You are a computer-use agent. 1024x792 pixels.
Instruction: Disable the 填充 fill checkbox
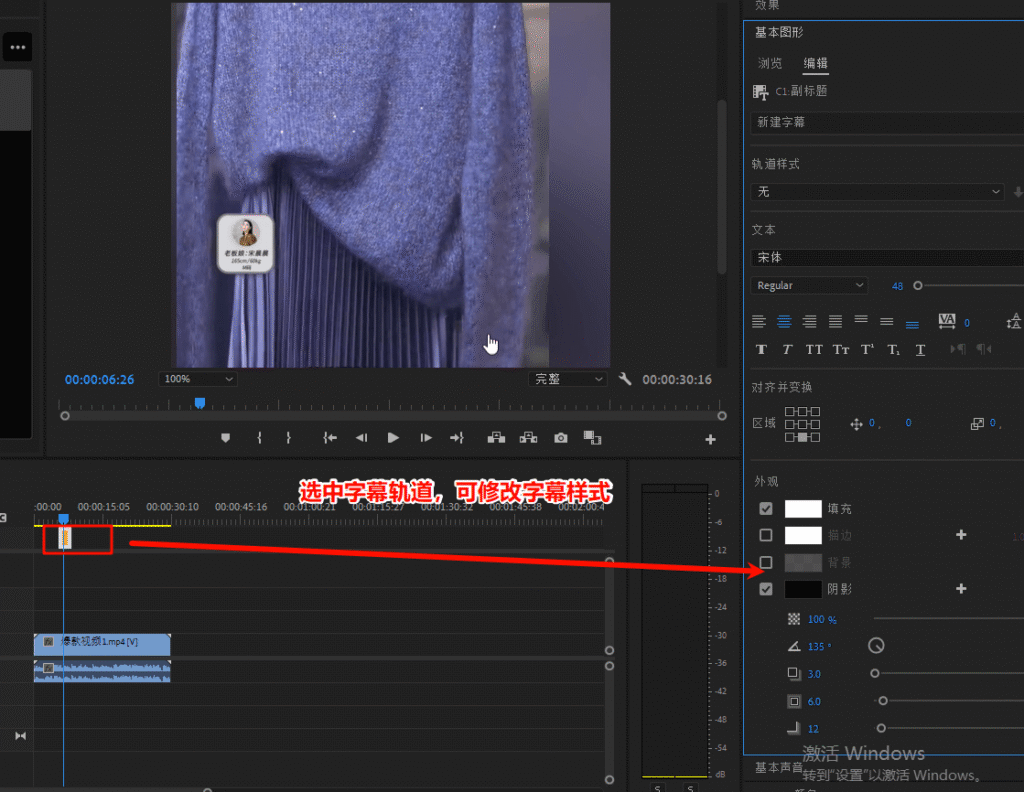coord(766,509)
